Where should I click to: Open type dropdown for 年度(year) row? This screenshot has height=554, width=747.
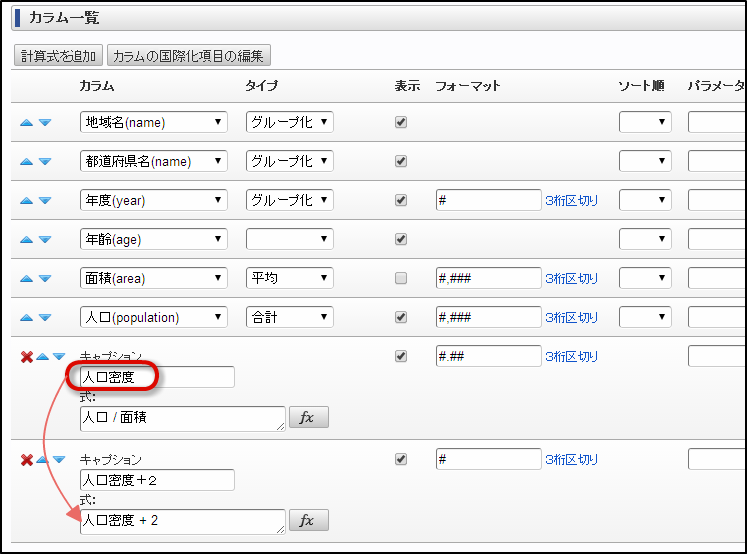point(290,201)
